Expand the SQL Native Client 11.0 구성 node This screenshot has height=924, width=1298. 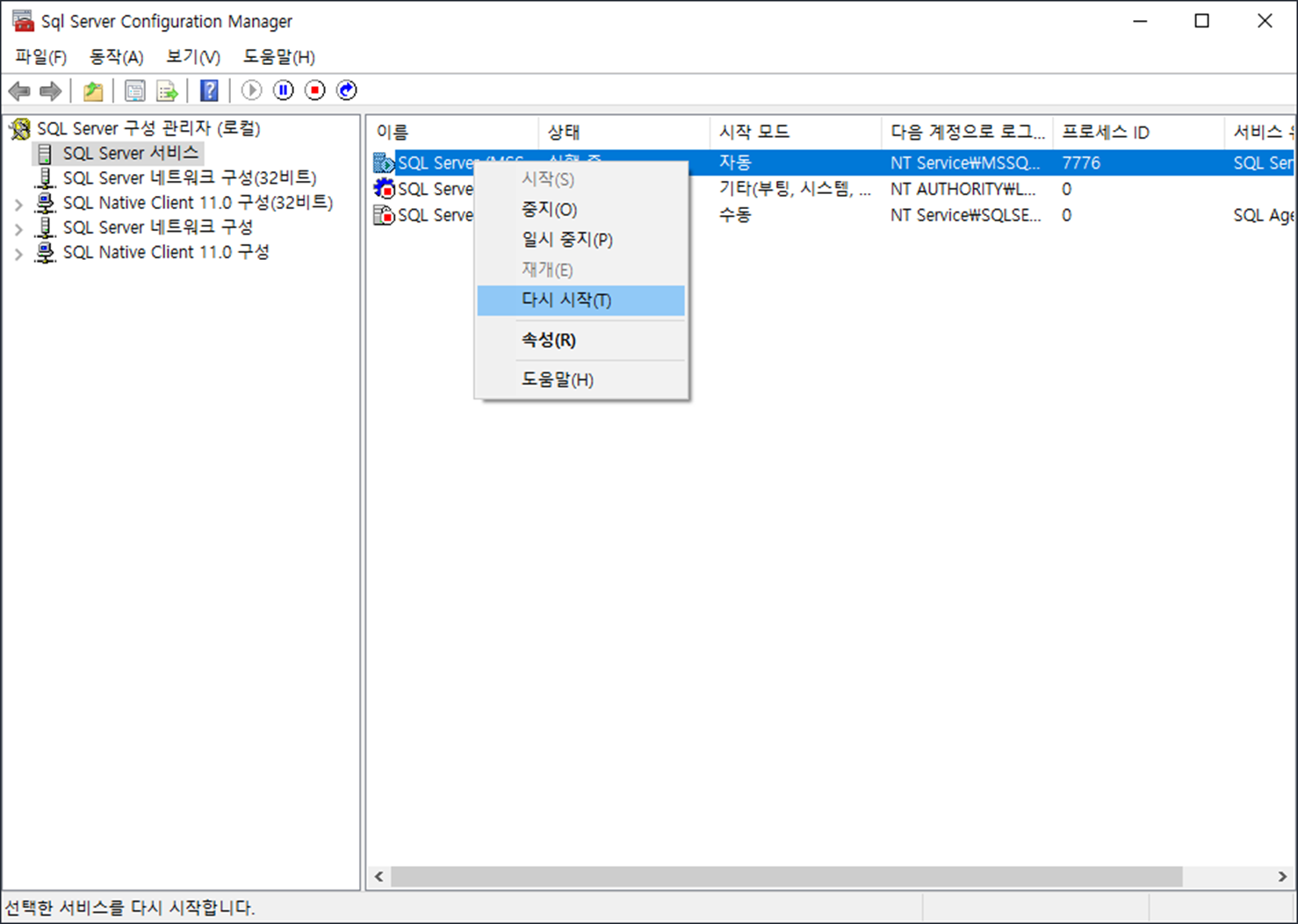pos(18,254)
